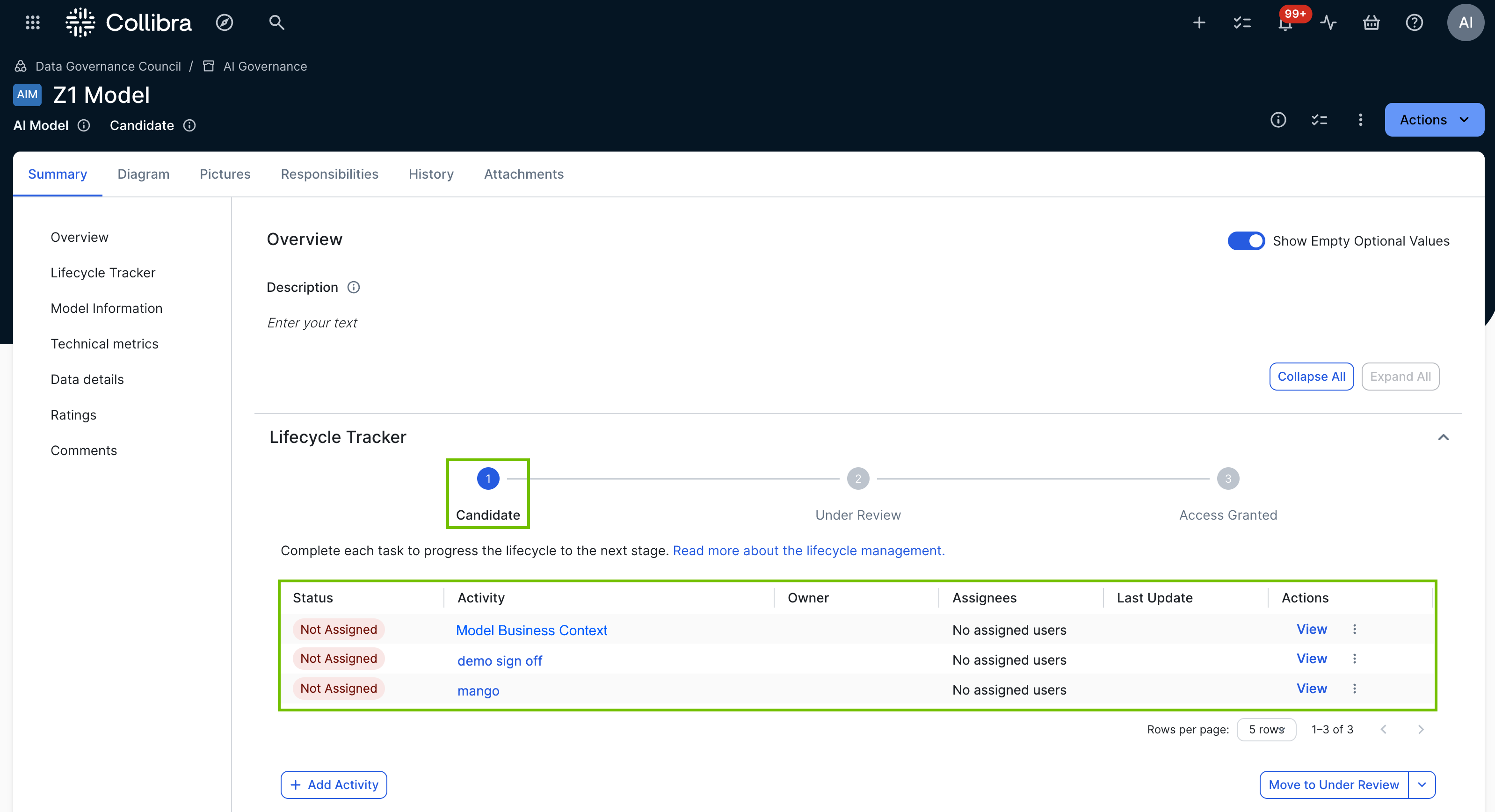Select lifecycle step 2 Under Review

[x=858, y=479]
